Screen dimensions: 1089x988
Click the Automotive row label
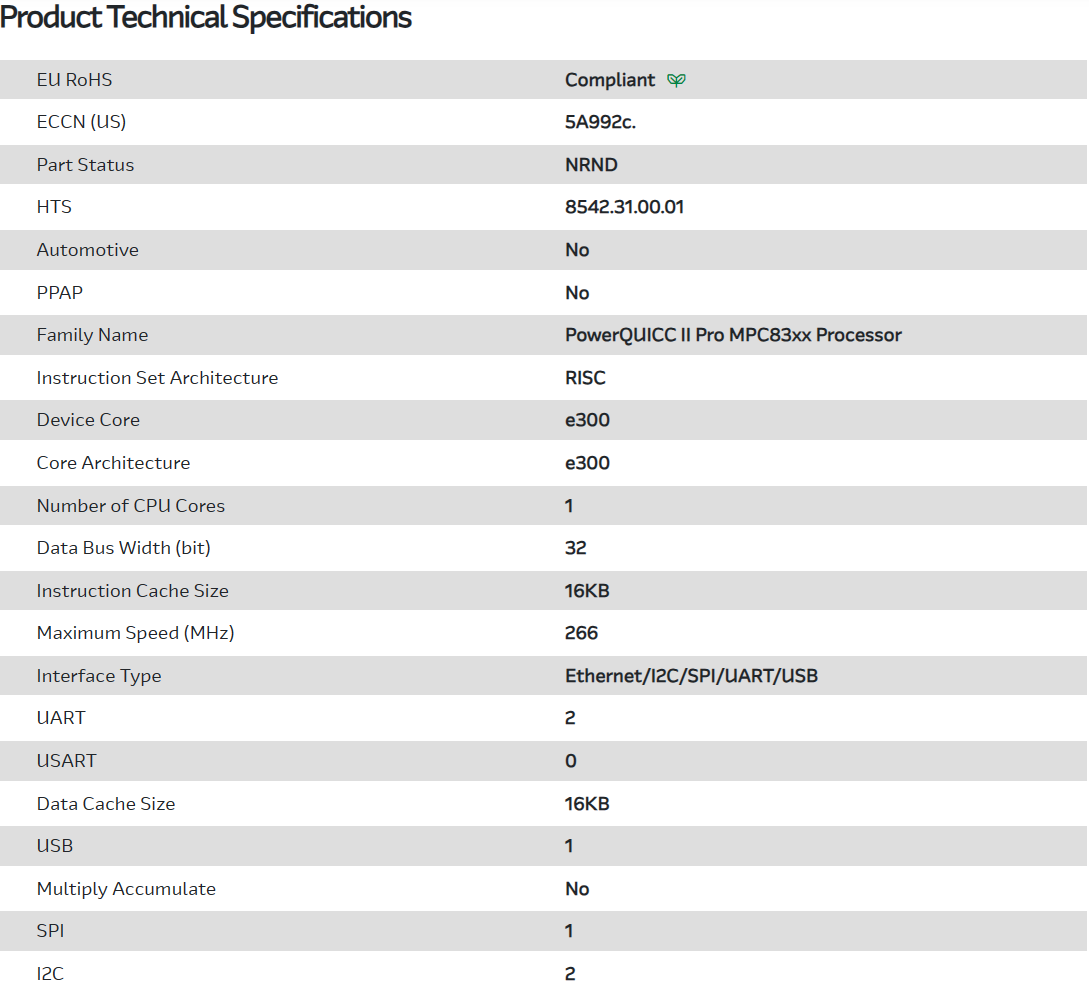(x=88, y=250)
